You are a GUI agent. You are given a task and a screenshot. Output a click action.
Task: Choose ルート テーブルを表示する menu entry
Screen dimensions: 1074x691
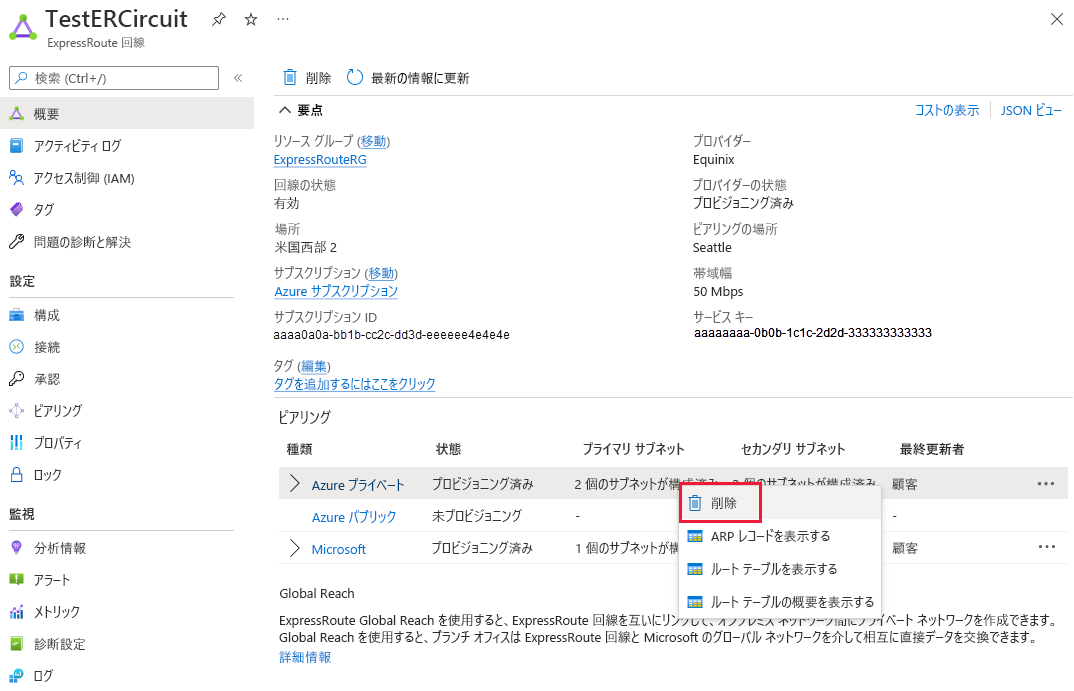(779, 569)
